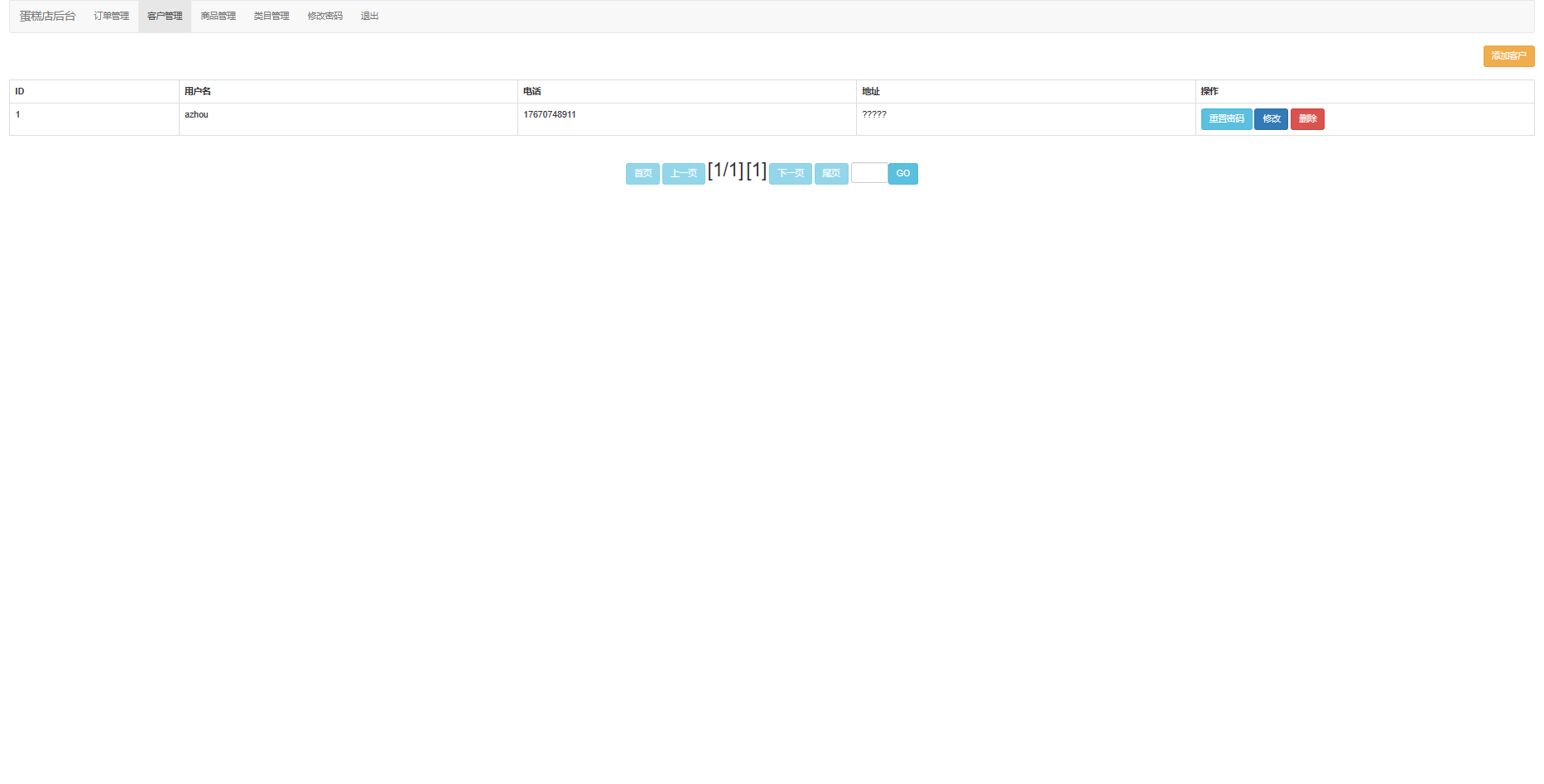This screenshot has width=1544, height=784.
Task: Go to the first page via 首页
Action: [x=642, y=174]
